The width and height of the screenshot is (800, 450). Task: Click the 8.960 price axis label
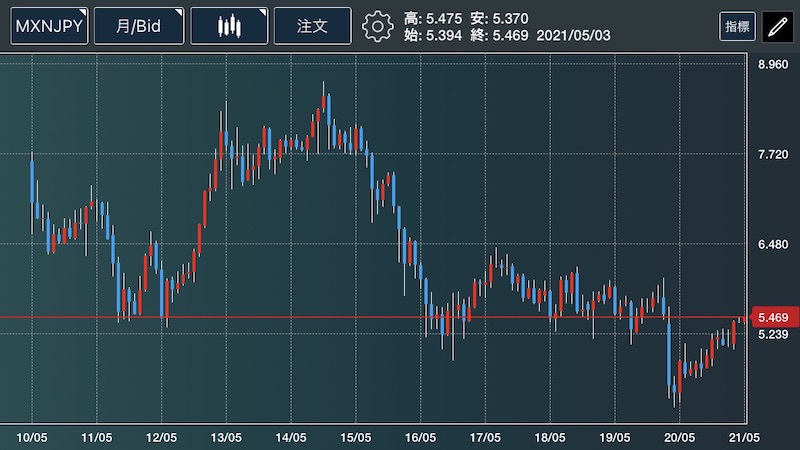pos(773,65)
